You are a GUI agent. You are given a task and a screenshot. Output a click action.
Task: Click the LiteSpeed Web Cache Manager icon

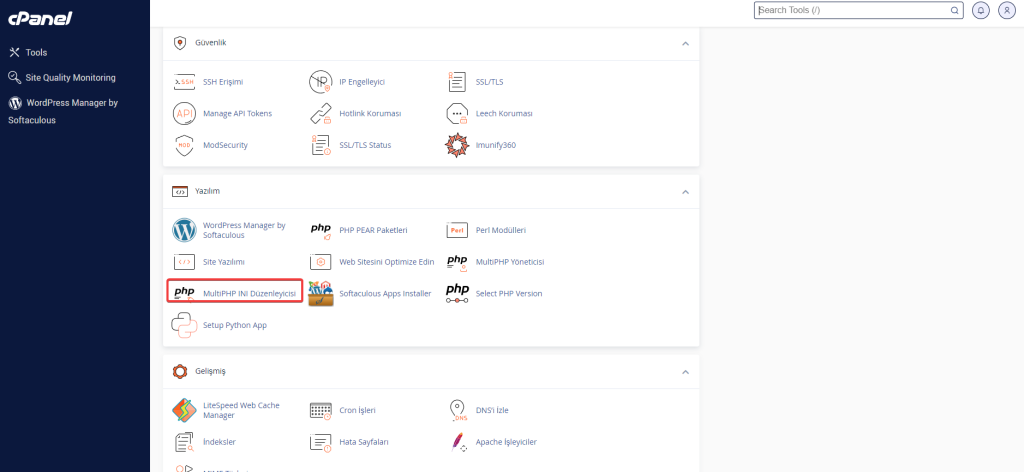(x=184, y=410)
